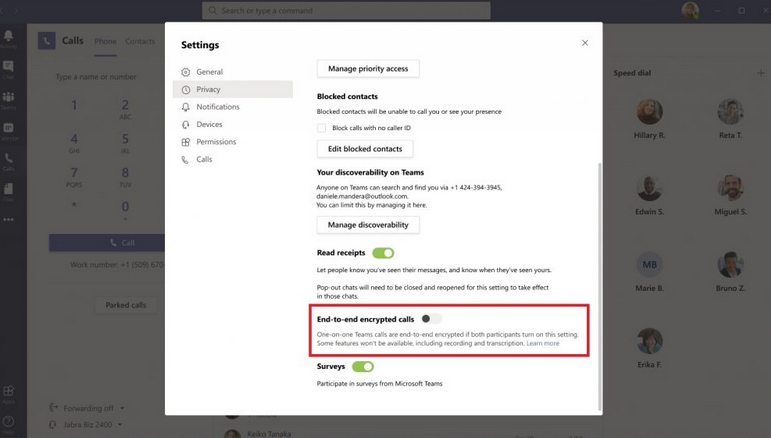Open Activity in the left rail
The height and width of the screenshot is (438, 771).
[x=8, y=39]
